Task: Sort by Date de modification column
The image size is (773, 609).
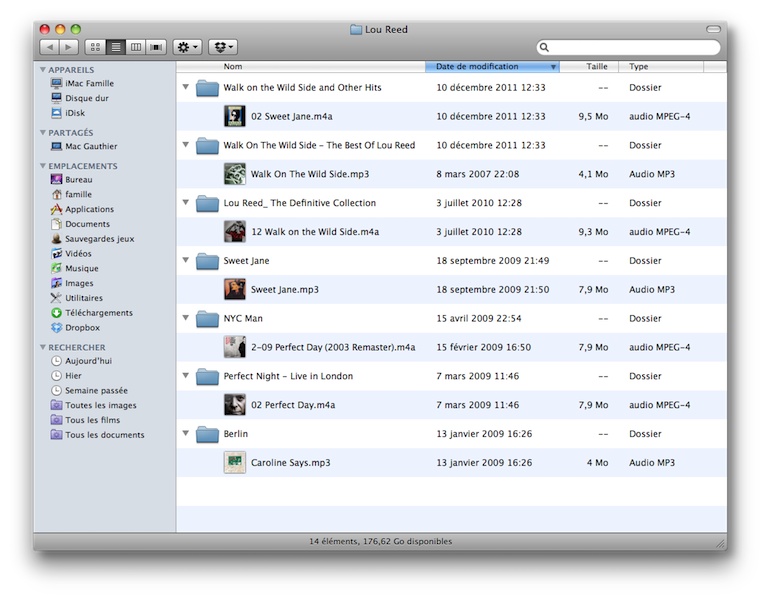Action: (492, 67)
